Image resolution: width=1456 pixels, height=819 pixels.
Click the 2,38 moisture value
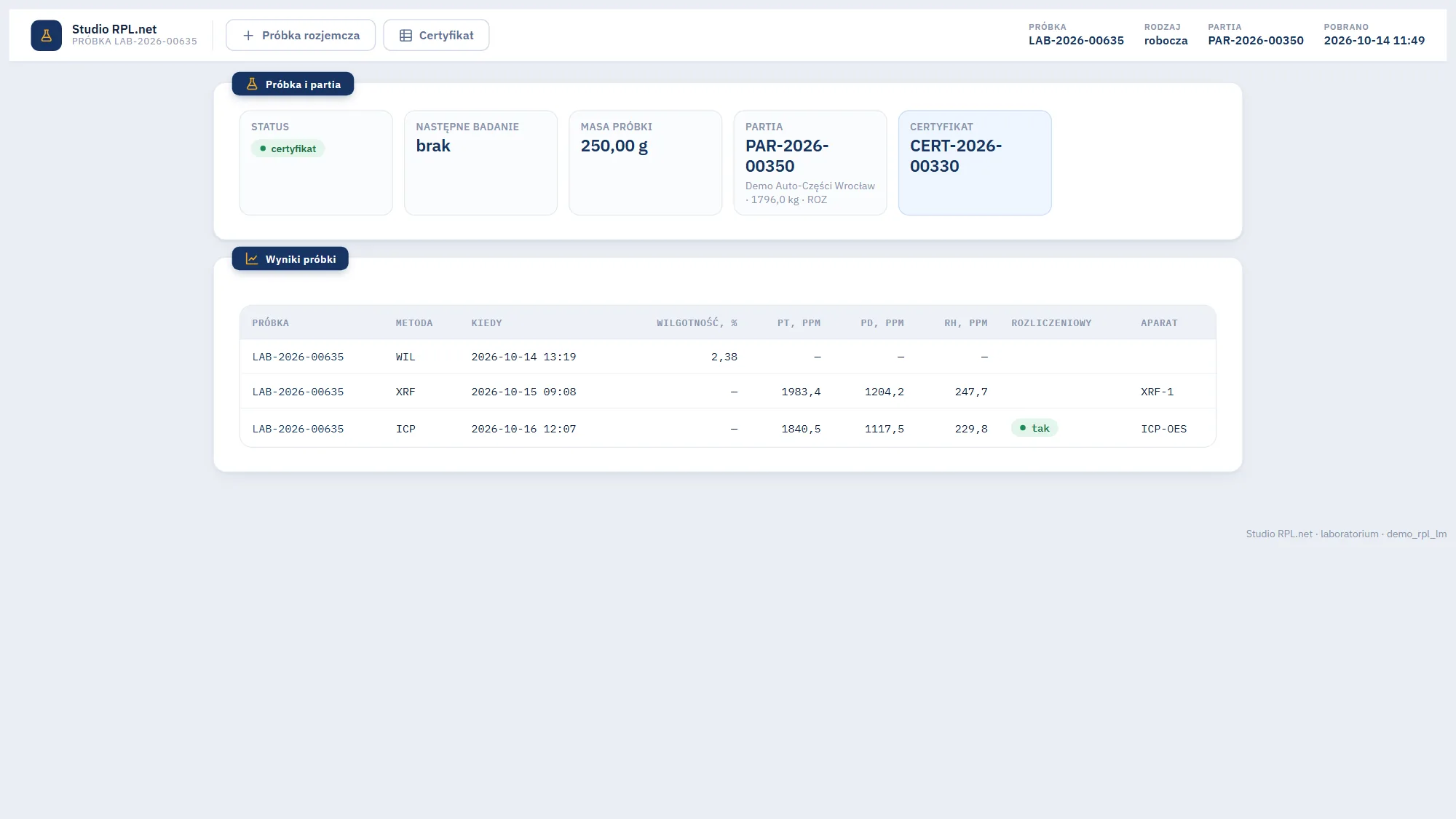pyautogui.click(x=724, y=357)
